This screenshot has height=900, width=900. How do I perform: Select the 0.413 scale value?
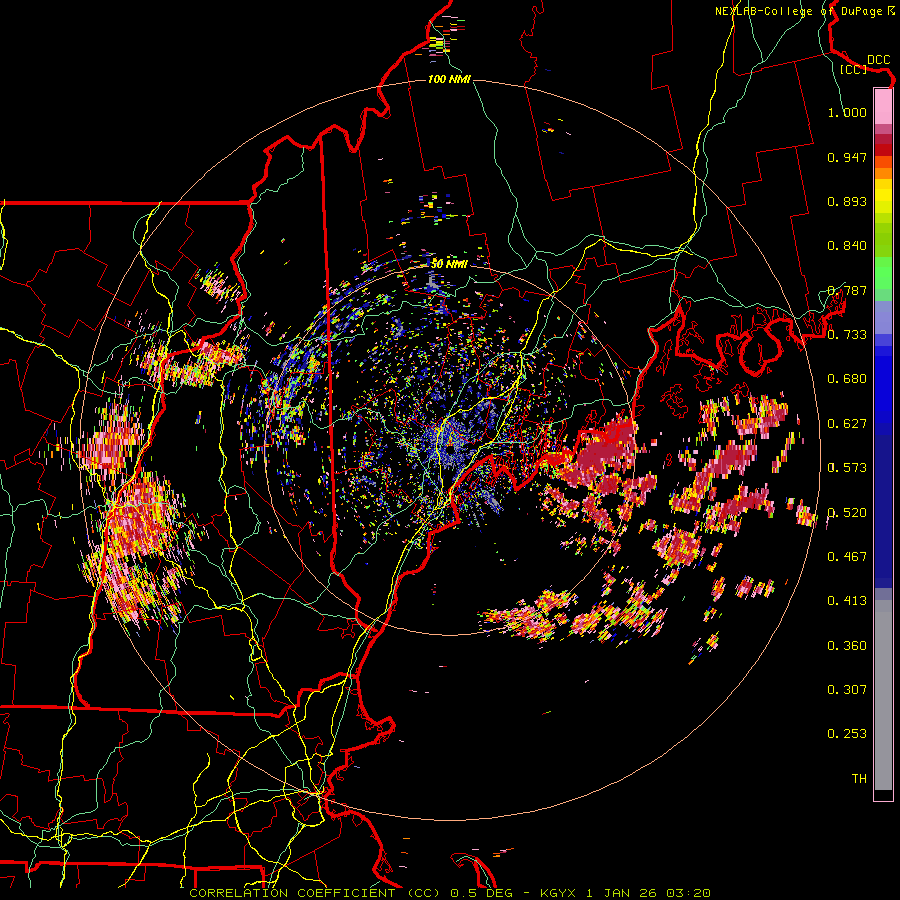847,601
